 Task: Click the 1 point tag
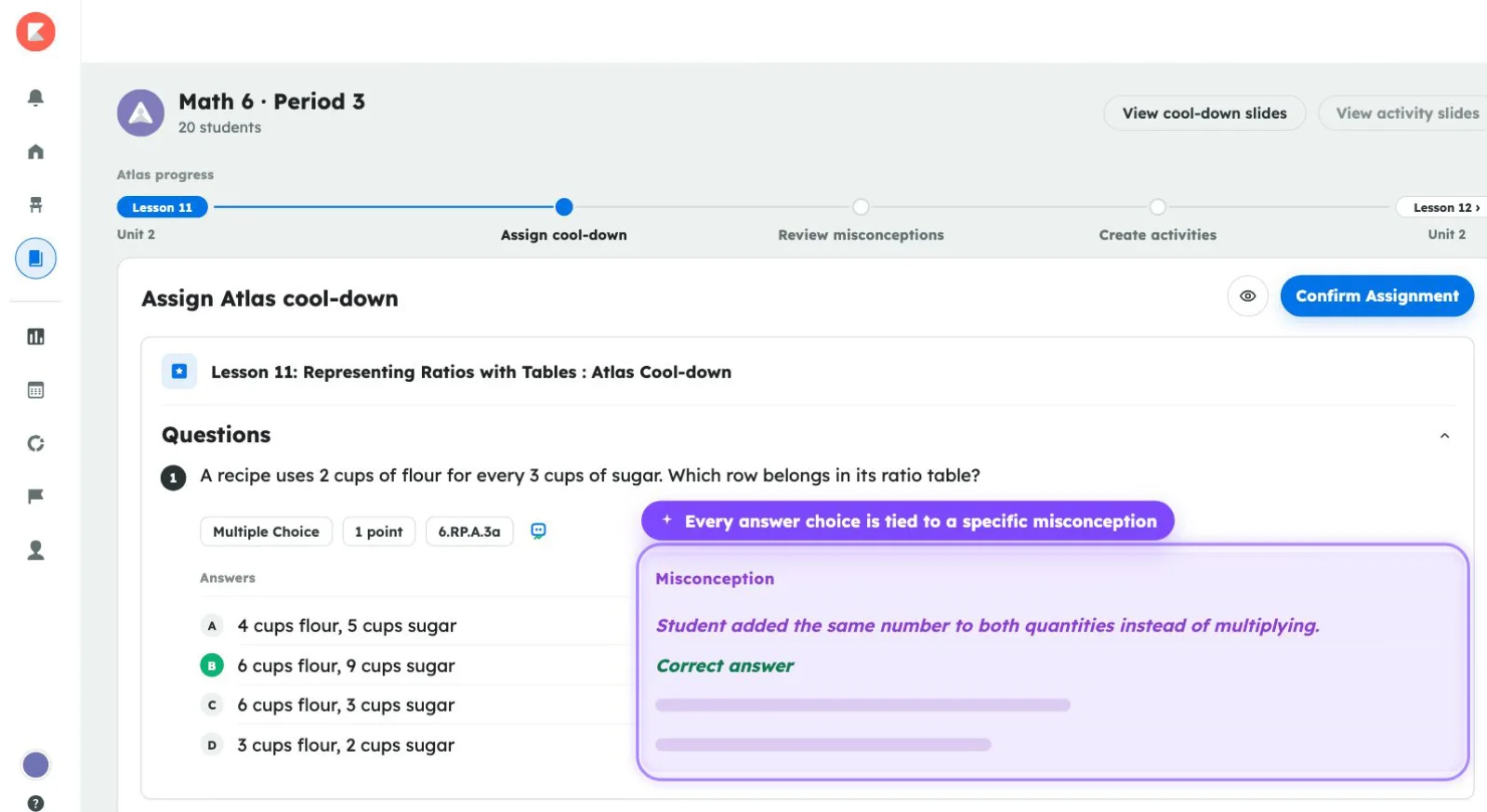(x=378, y=531)
